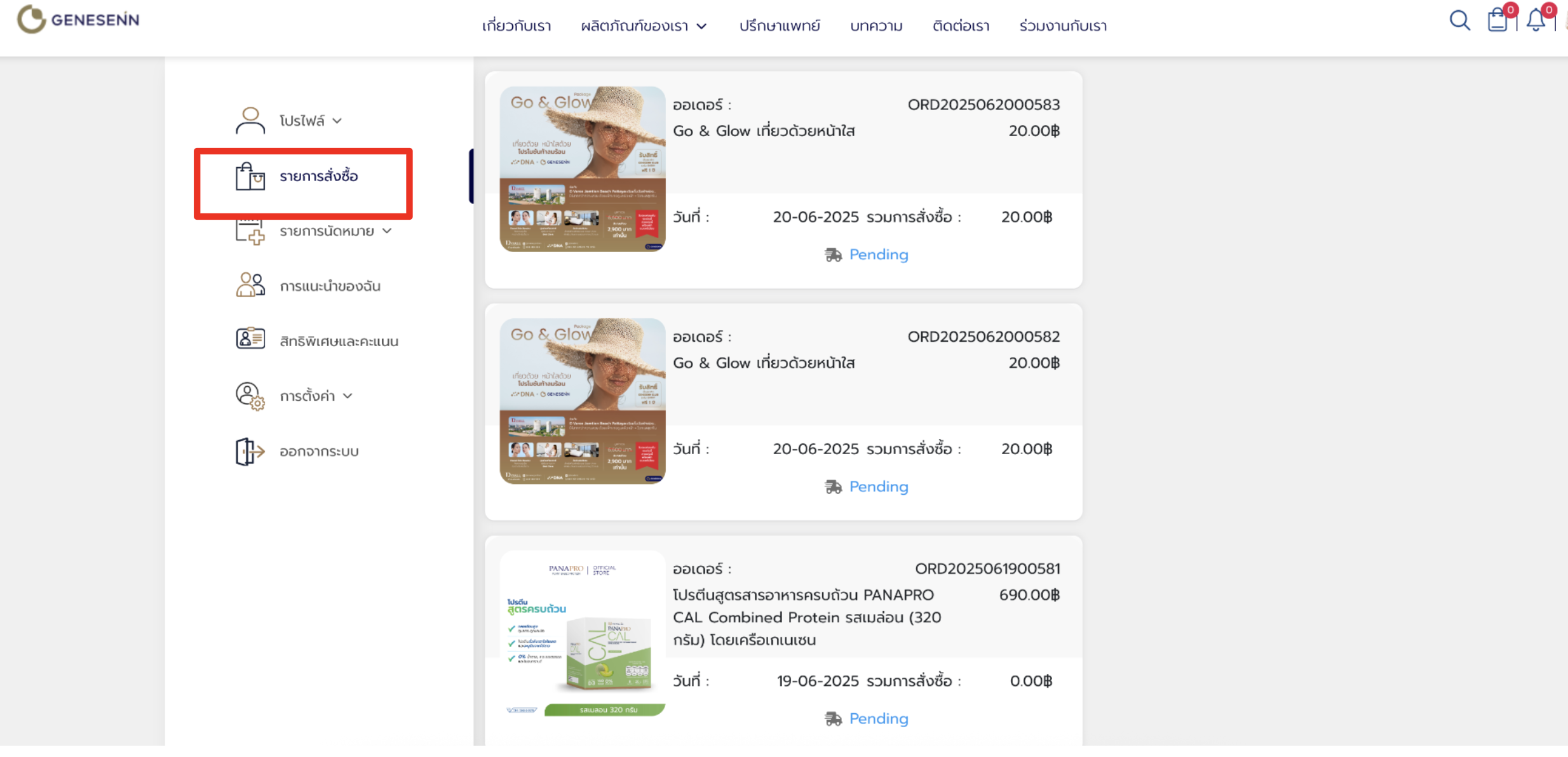1568x757 pixels.
Task: Open the ปรึกษาแพทย์ menu item
Action: [780, 26]
